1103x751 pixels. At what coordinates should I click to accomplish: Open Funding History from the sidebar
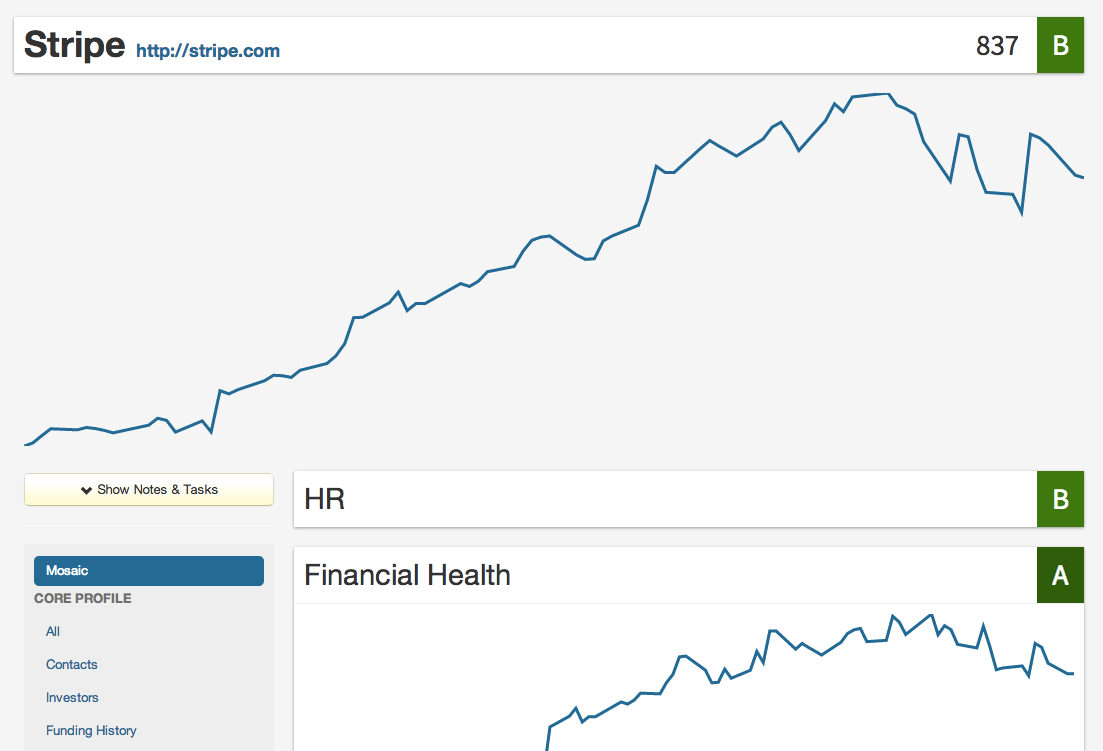tap(91, 730)
